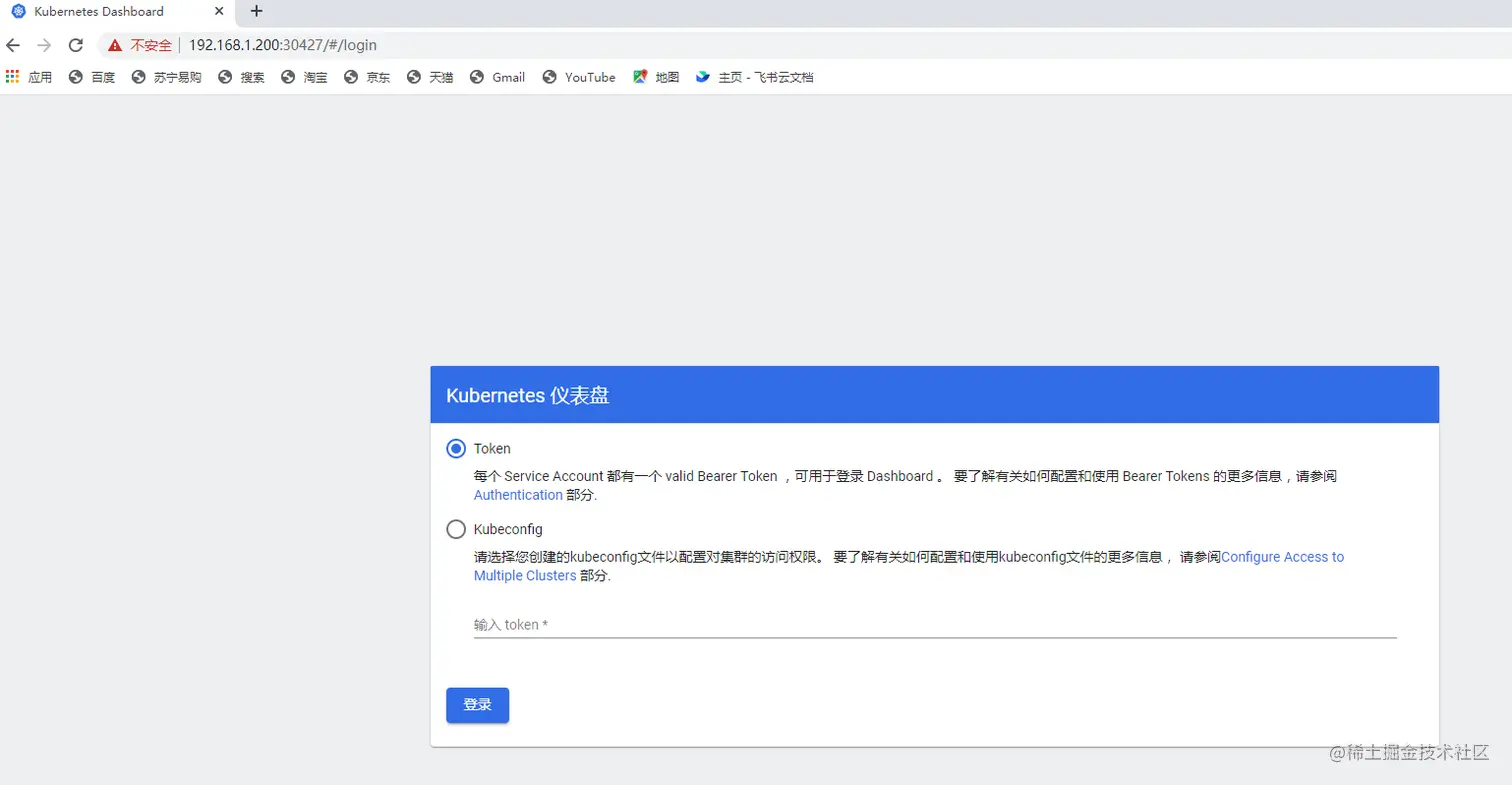Select the Kubeconfig radio button
Image resolution: width=1512 pixels, height=785 pixels.
click(456, 529)
